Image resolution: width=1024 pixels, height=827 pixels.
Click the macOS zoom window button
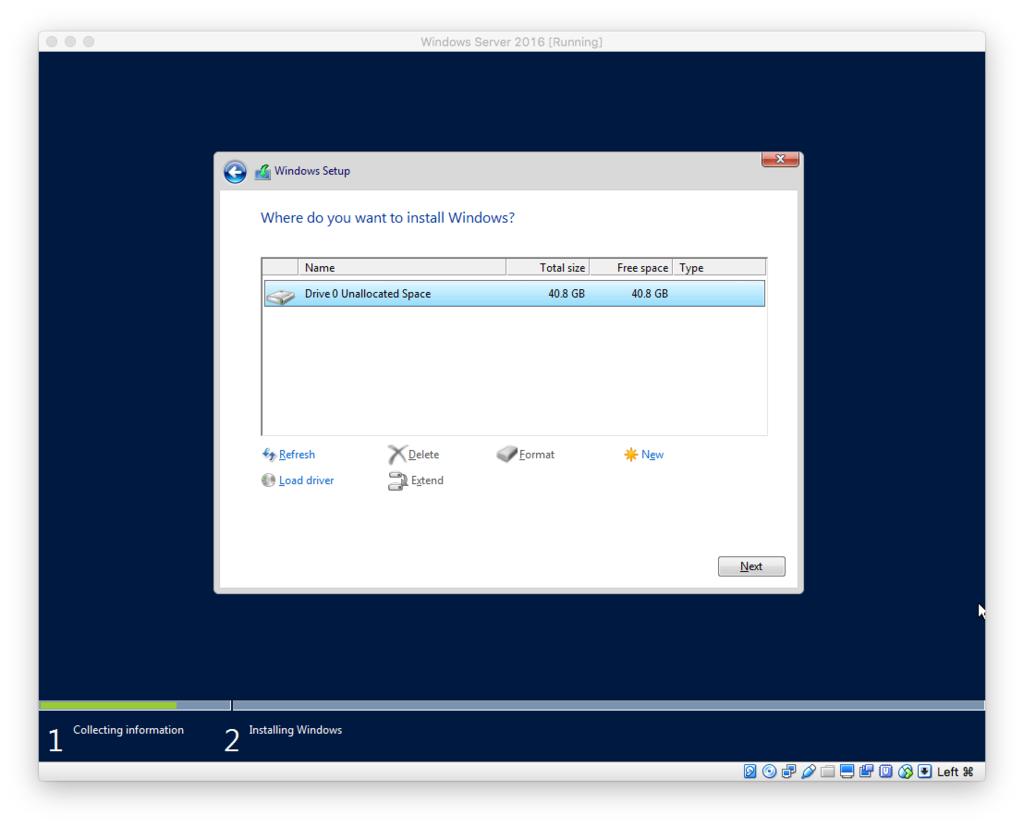[89, 42]
